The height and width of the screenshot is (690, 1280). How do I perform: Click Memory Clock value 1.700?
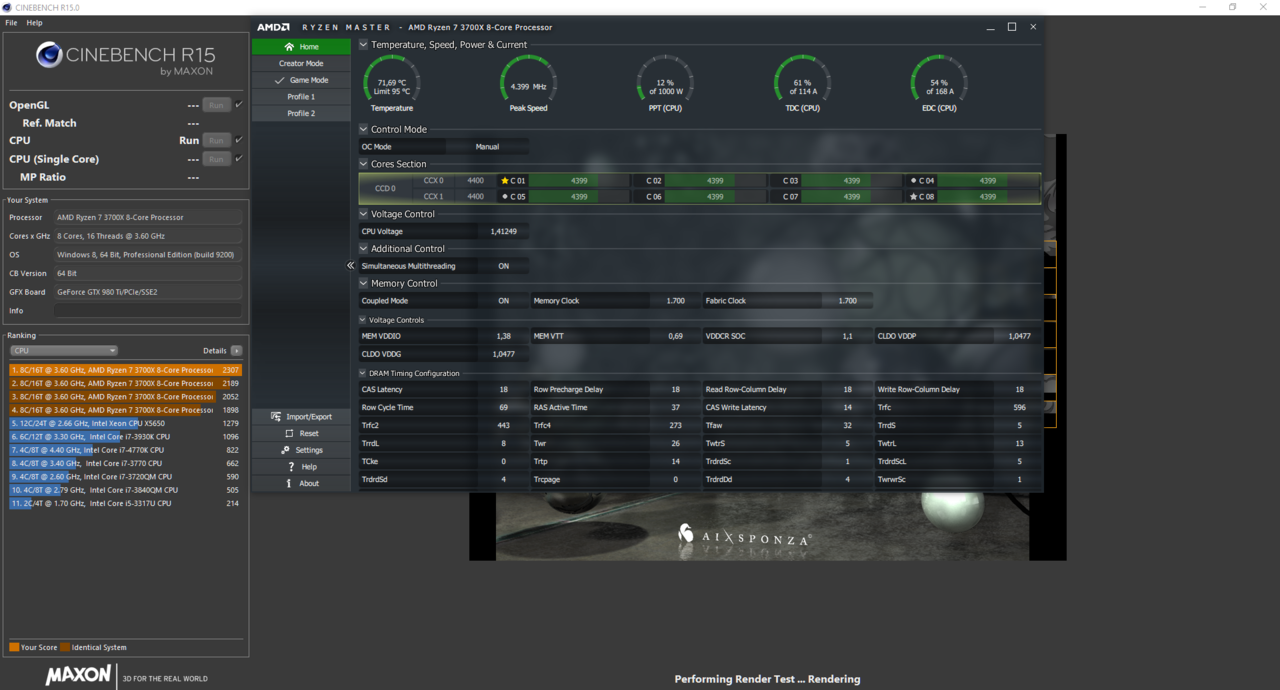(676, 300)
